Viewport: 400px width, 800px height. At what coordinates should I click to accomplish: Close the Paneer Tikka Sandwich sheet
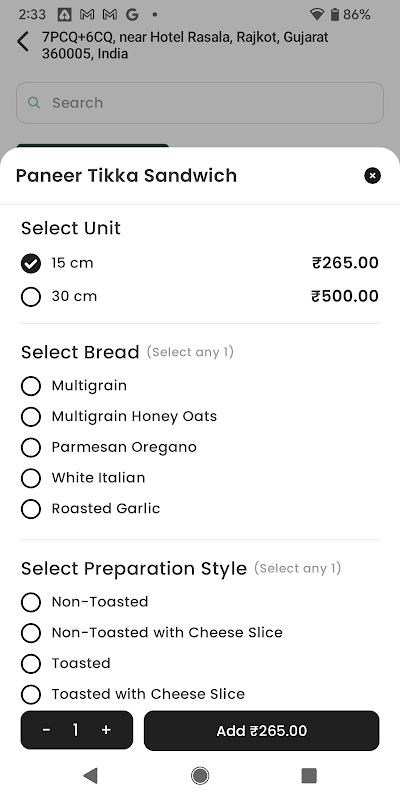(372, 176)
